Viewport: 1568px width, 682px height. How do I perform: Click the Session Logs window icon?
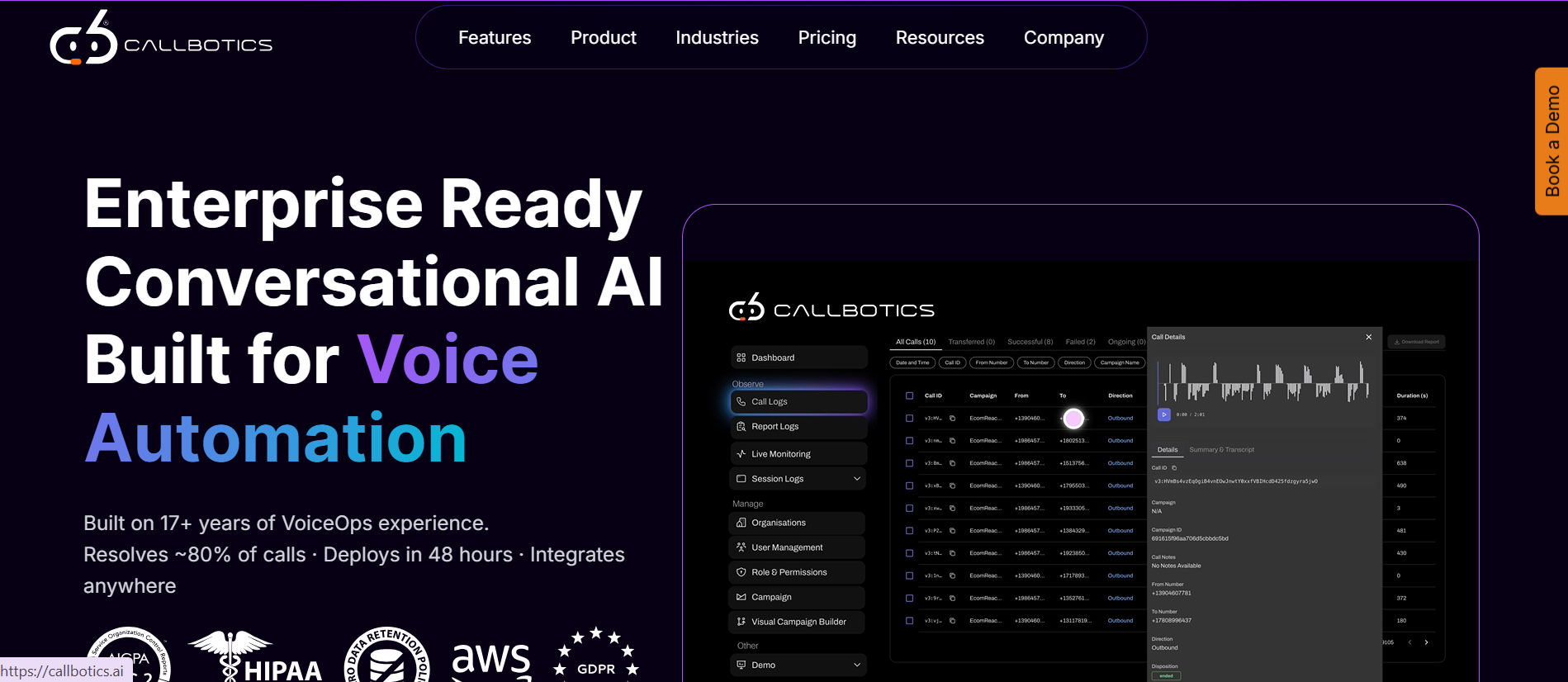741,479
